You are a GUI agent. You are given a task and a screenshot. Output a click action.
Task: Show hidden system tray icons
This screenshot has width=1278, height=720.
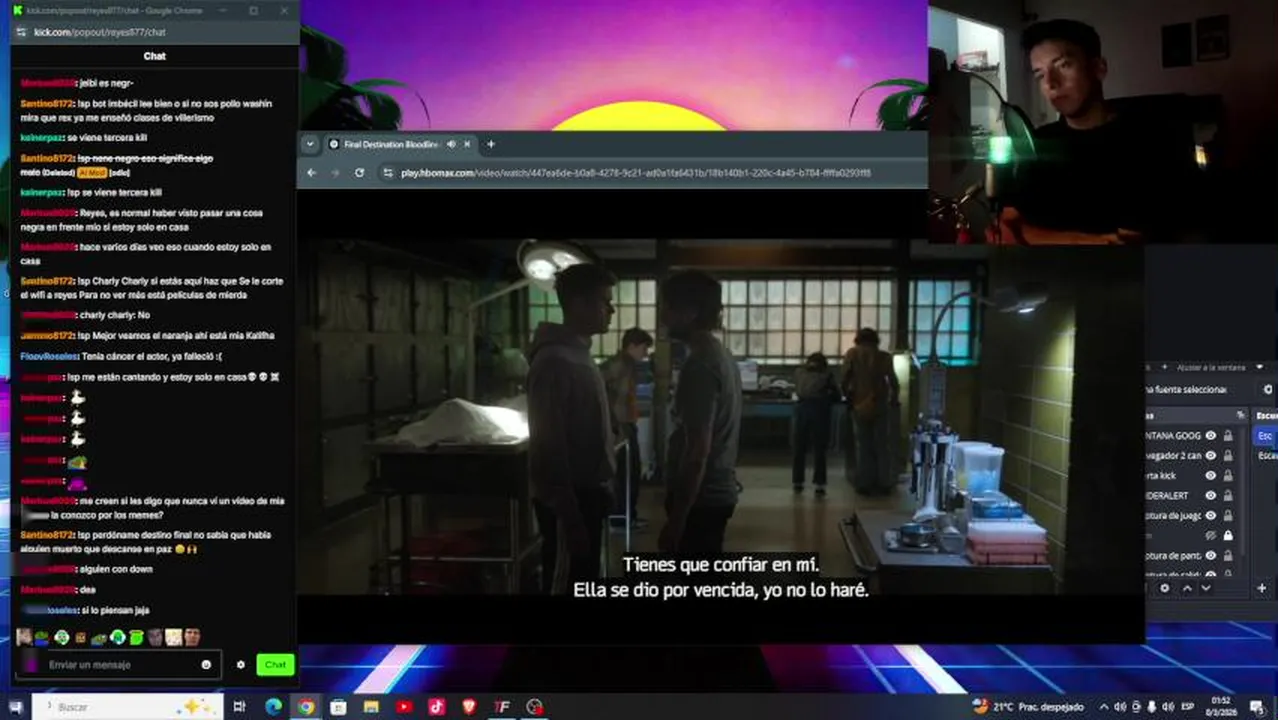tap(1105, 707)
